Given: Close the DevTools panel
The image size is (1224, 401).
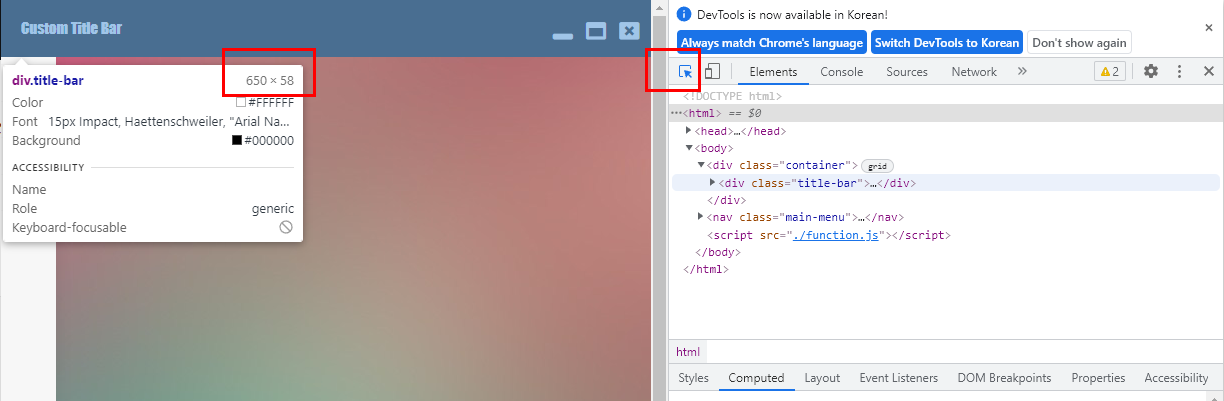Looking at the screenshot, I should pos(1208,72).
